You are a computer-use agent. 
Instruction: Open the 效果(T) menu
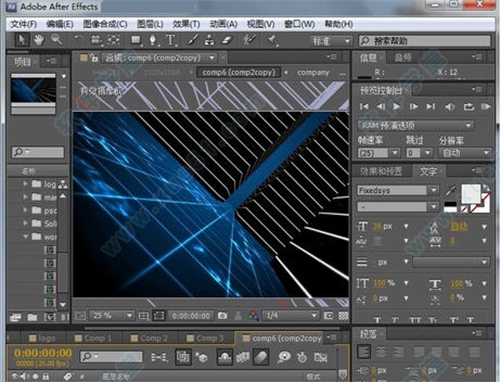point(186,24)
